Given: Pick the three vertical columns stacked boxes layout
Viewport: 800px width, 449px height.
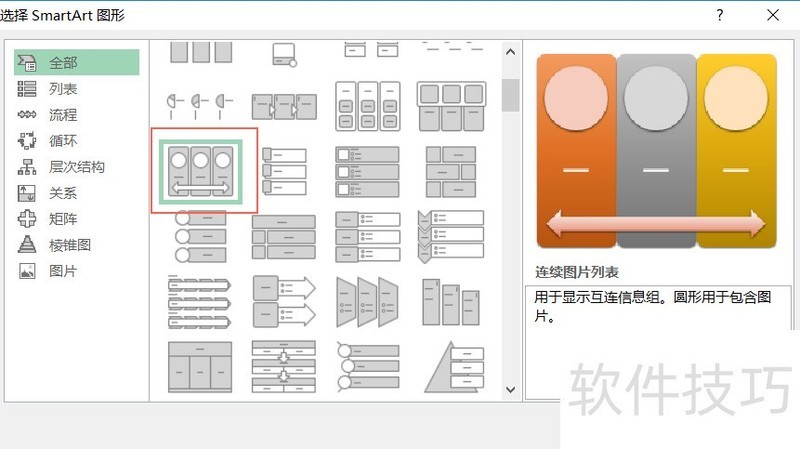Looking at the screenshot, I should tap(368, 106).
